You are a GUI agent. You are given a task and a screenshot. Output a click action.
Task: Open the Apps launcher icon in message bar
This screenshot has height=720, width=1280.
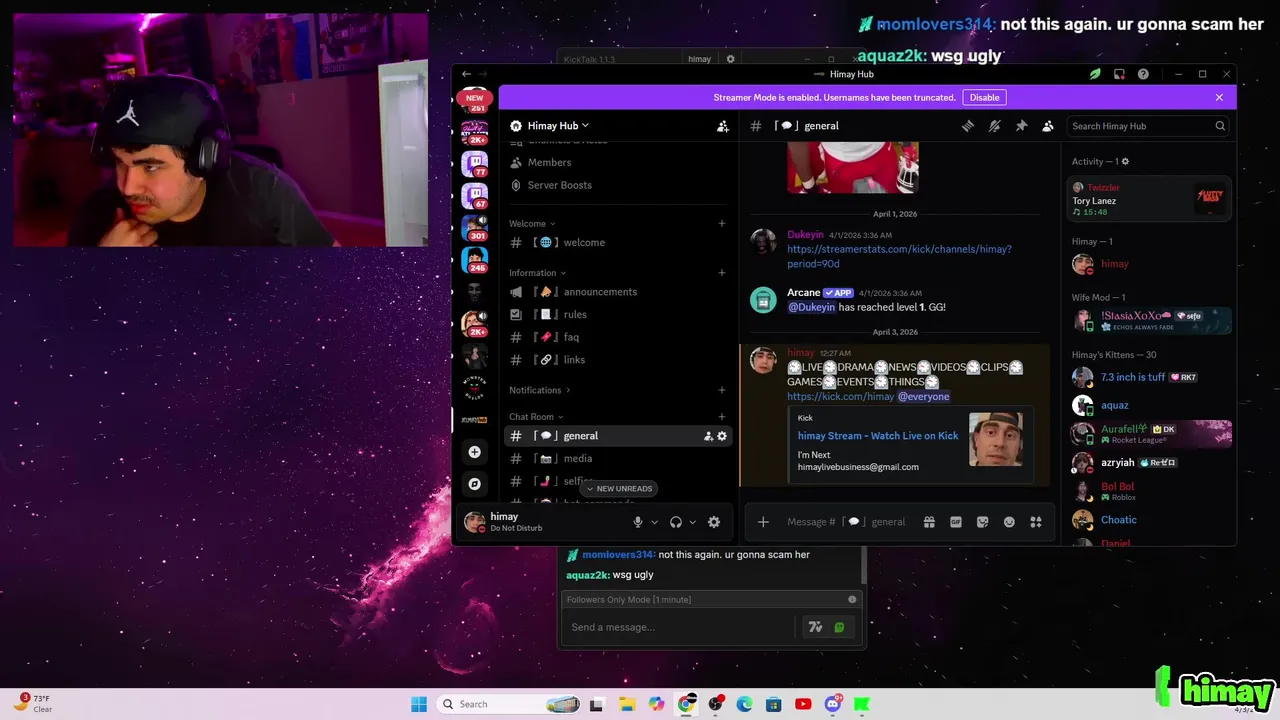1036,522
